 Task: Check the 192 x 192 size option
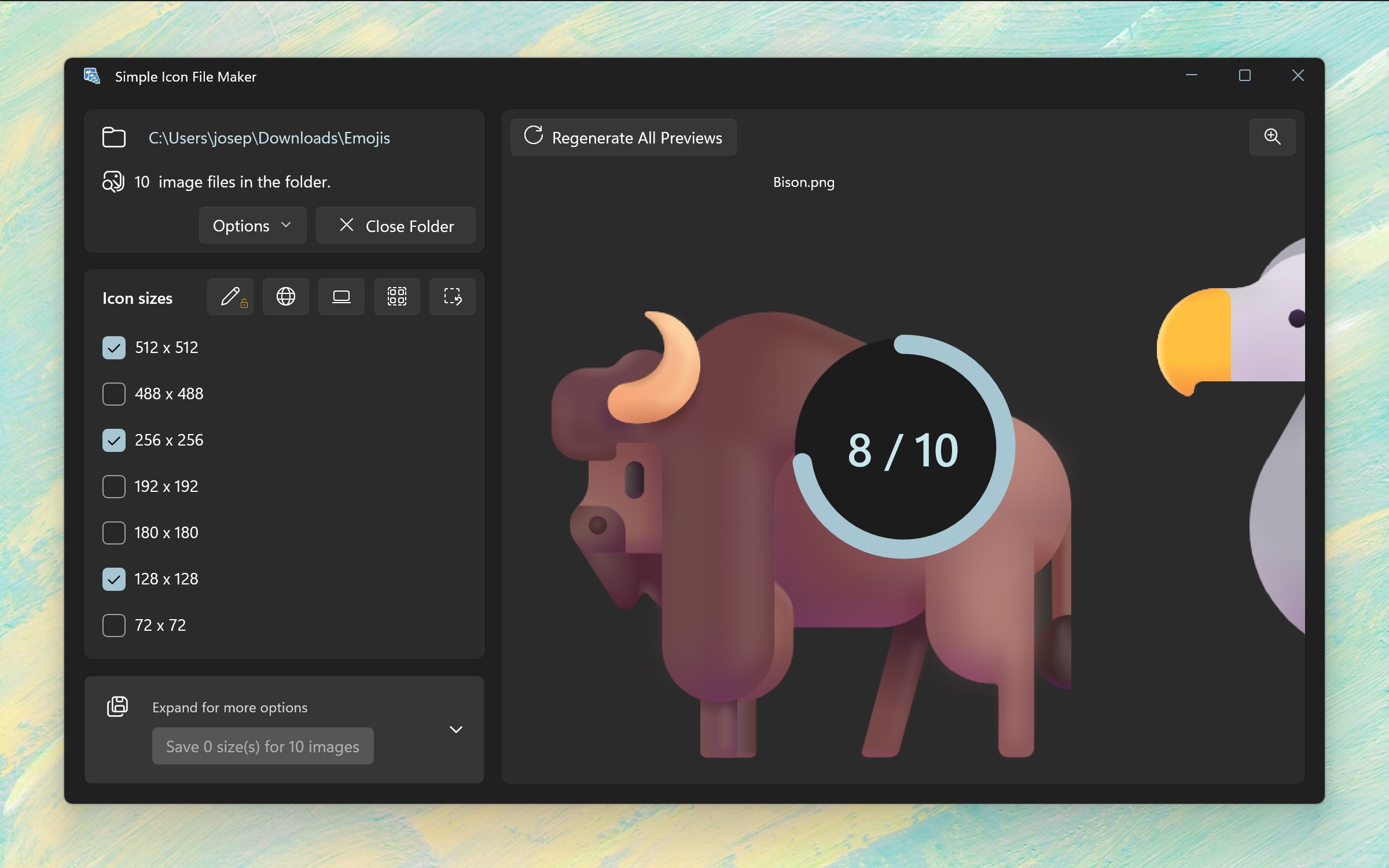pyautogui.click(x=114, y=487)
